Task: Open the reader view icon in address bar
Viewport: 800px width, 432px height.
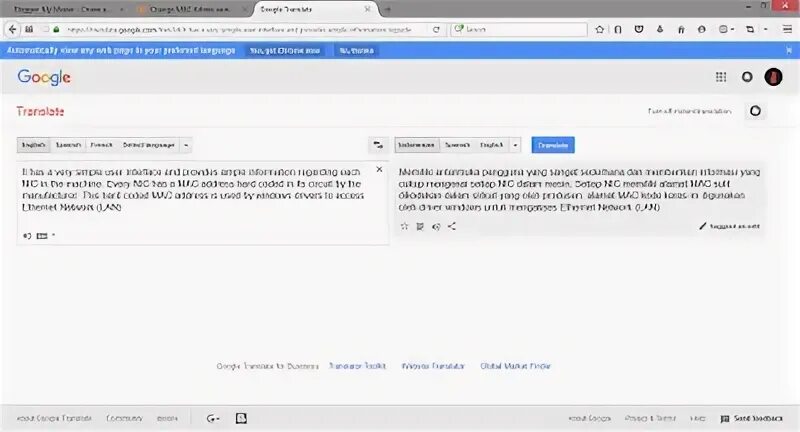Action: click(29, 30)
